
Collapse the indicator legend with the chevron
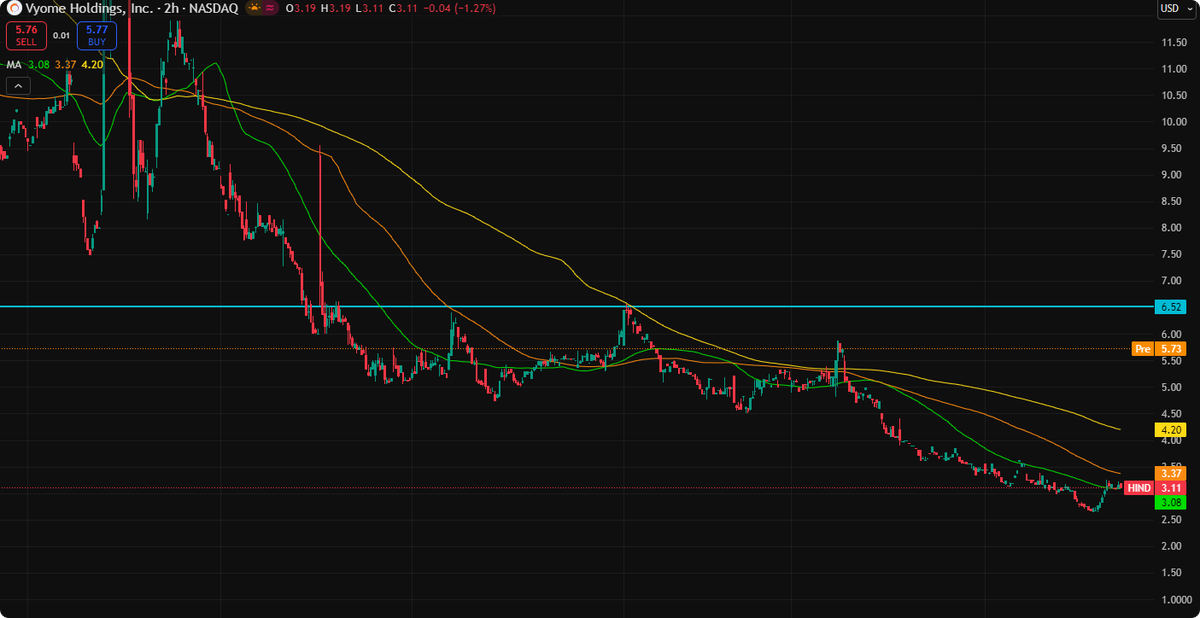(x=18, y=86)
